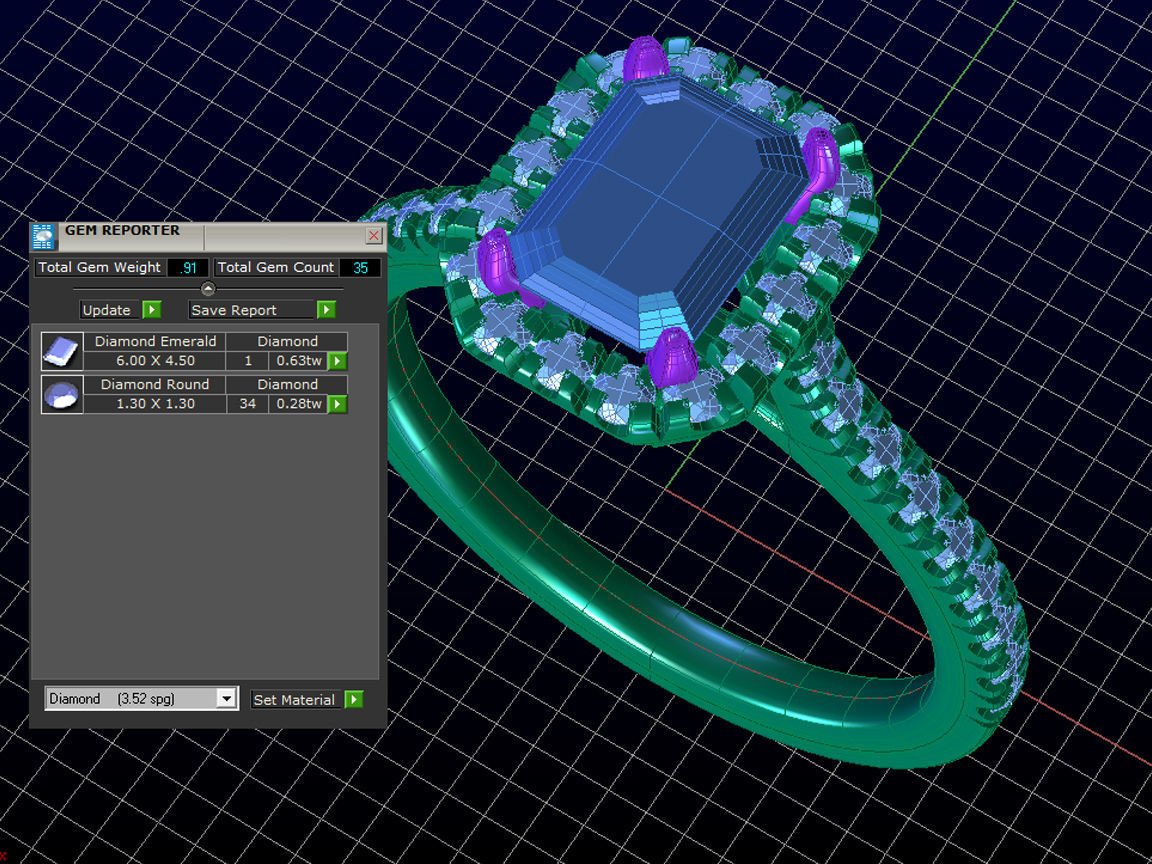
Task: Click green arrow on Diamond Emerald row
Action: [337, 361]
